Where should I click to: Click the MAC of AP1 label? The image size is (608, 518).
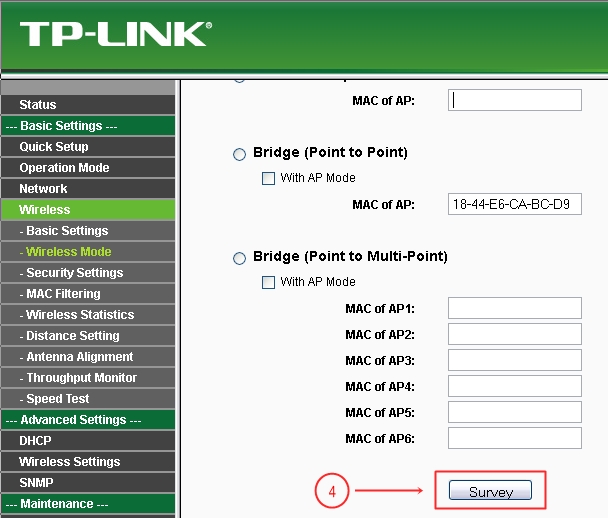click(x=380, y=309)
